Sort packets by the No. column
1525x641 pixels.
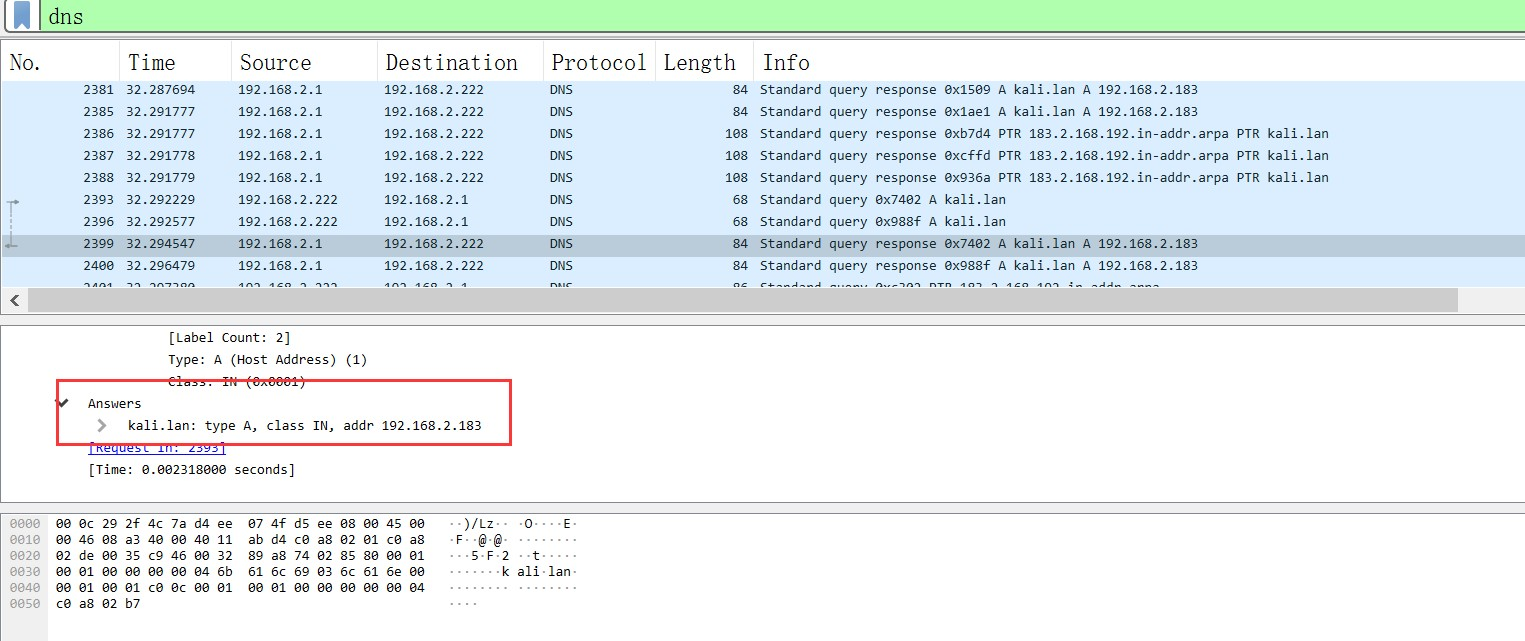click(60, 62)
